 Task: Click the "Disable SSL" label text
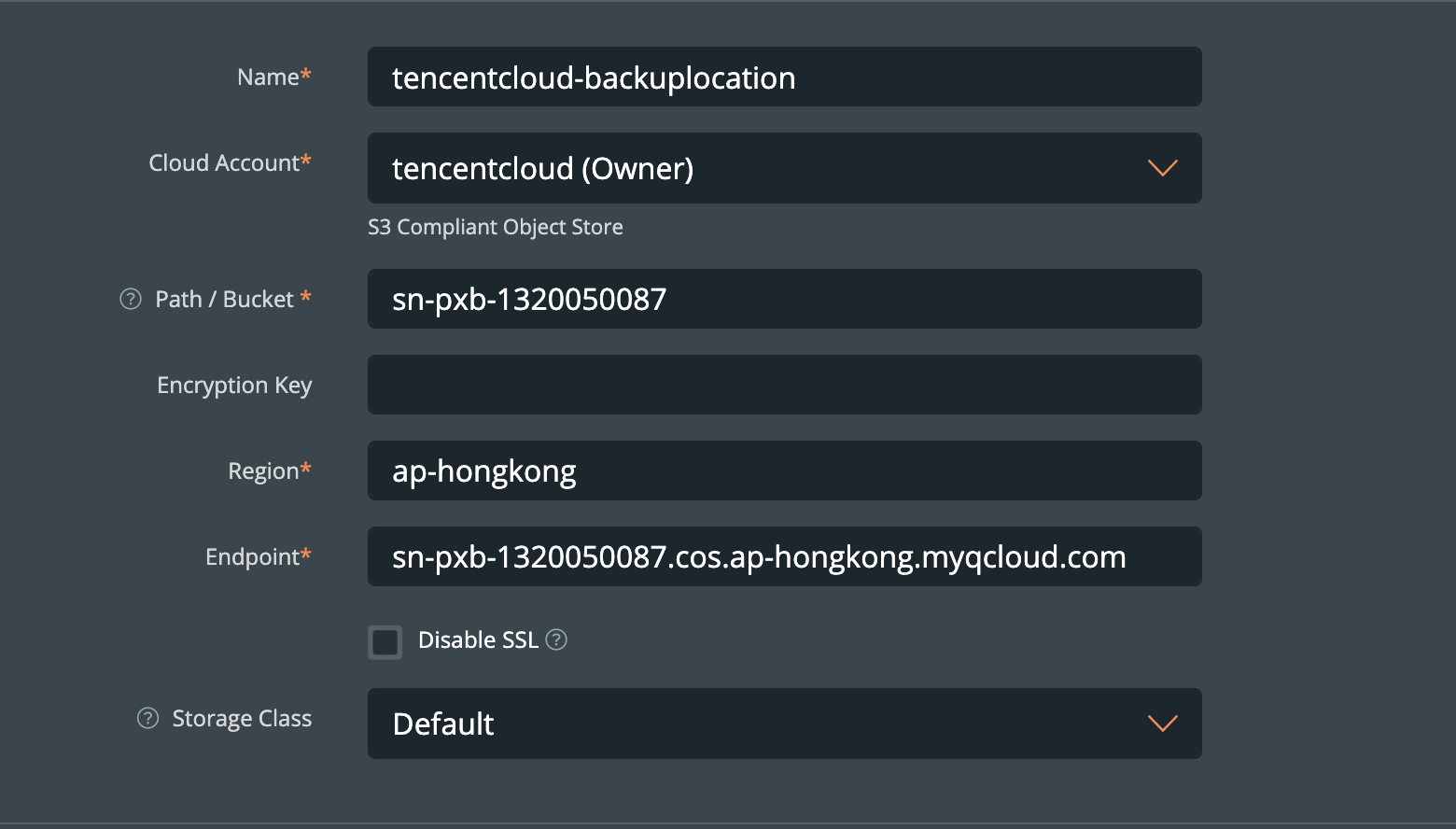click(x=478, y=640)
